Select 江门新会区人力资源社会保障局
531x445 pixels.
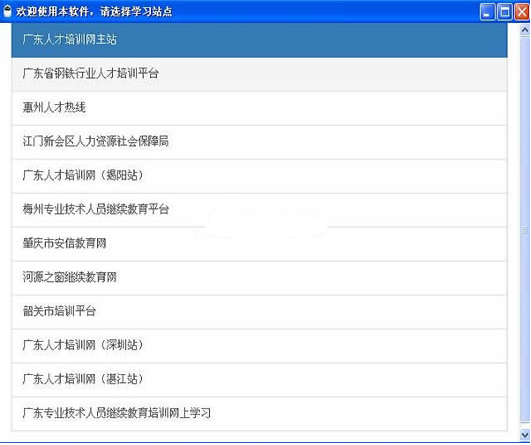tap(259, 142)
